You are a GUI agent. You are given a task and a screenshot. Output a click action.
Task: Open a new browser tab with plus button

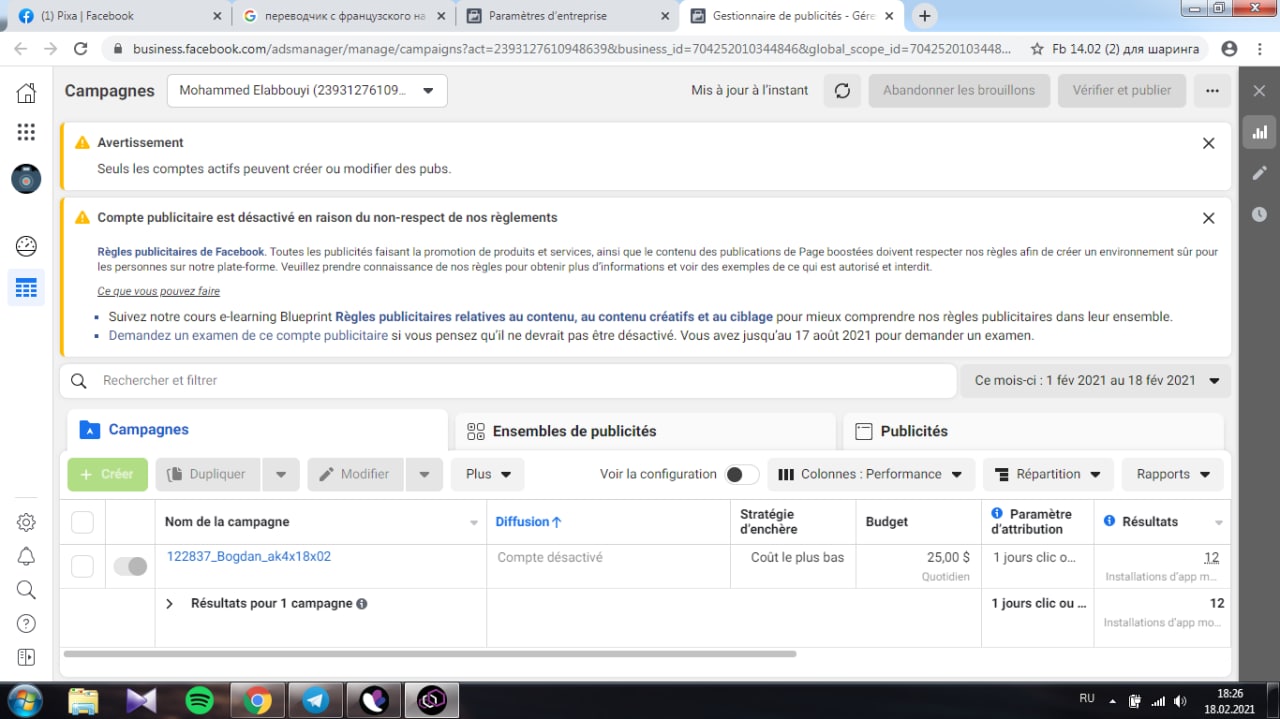point(925,16)
